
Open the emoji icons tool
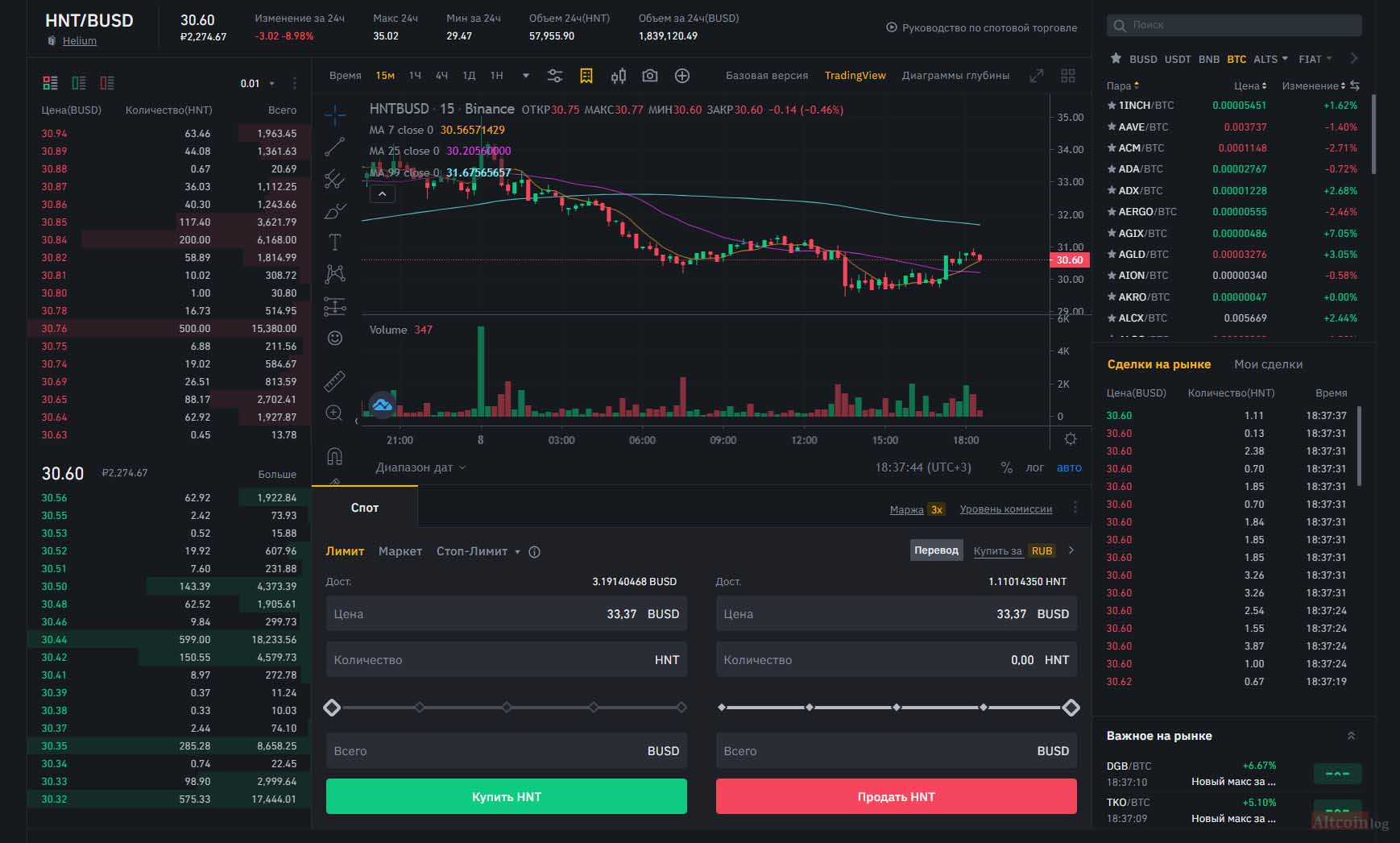click(335, 338)
